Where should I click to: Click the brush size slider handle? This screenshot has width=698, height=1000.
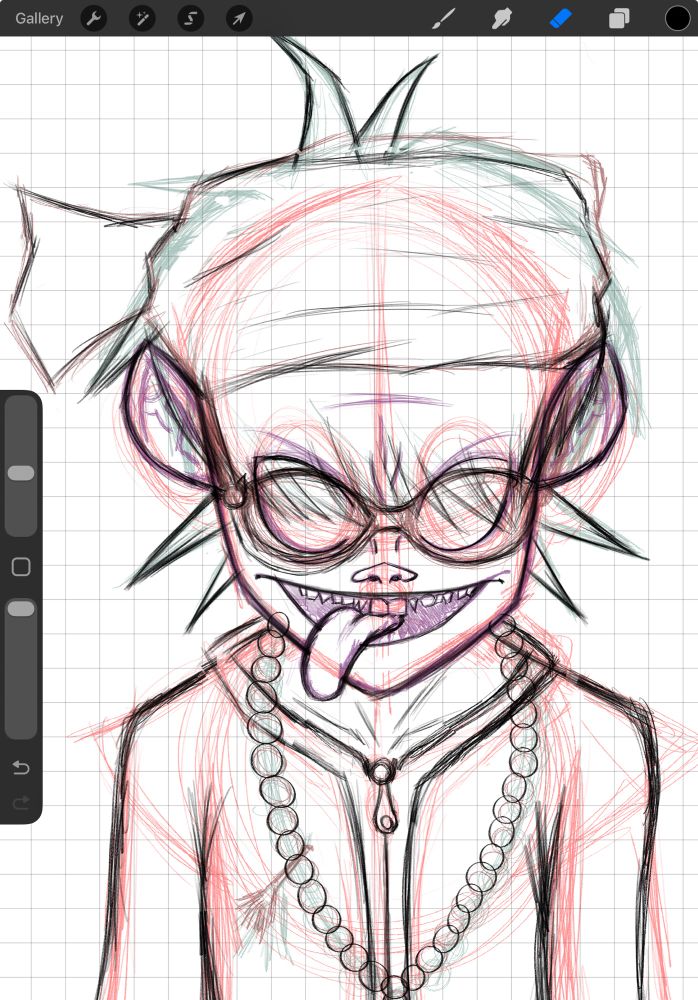tap(21, 473)
